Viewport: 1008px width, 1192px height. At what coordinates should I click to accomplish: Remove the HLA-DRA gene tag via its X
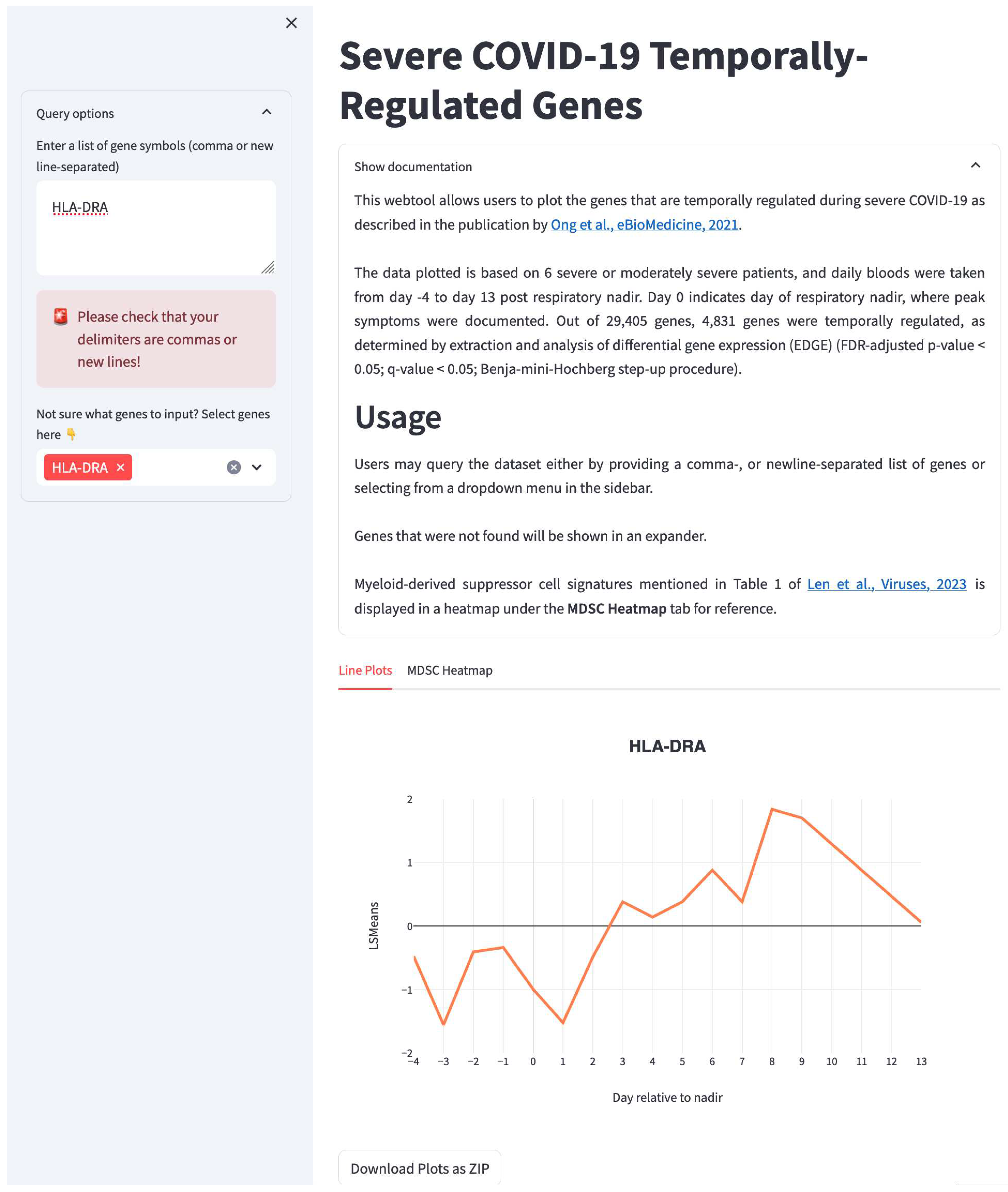pyautogui.click(x=120, y=467)
